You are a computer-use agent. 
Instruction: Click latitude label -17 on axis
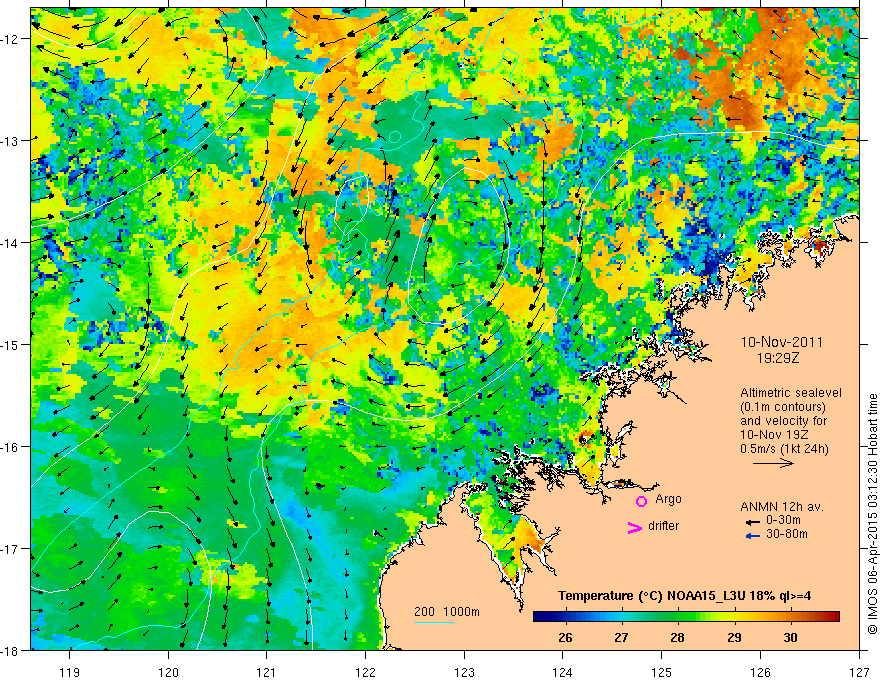(11, 548)
